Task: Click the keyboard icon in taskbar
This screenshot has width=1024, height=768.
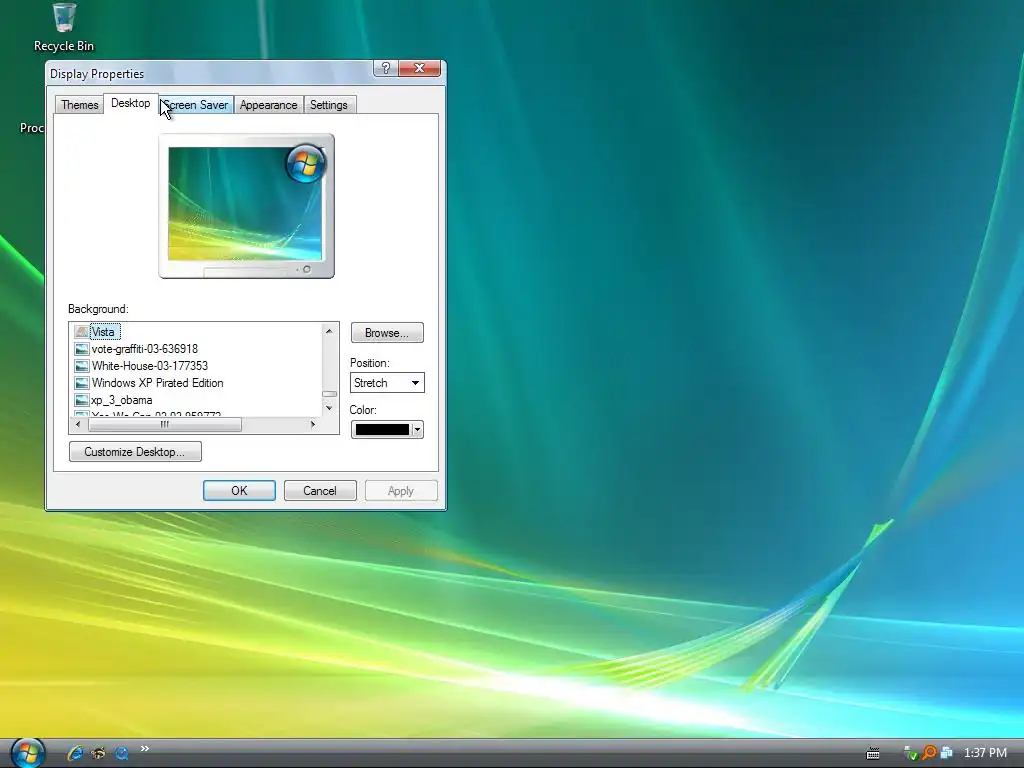Action: click(x=872, y=754)
